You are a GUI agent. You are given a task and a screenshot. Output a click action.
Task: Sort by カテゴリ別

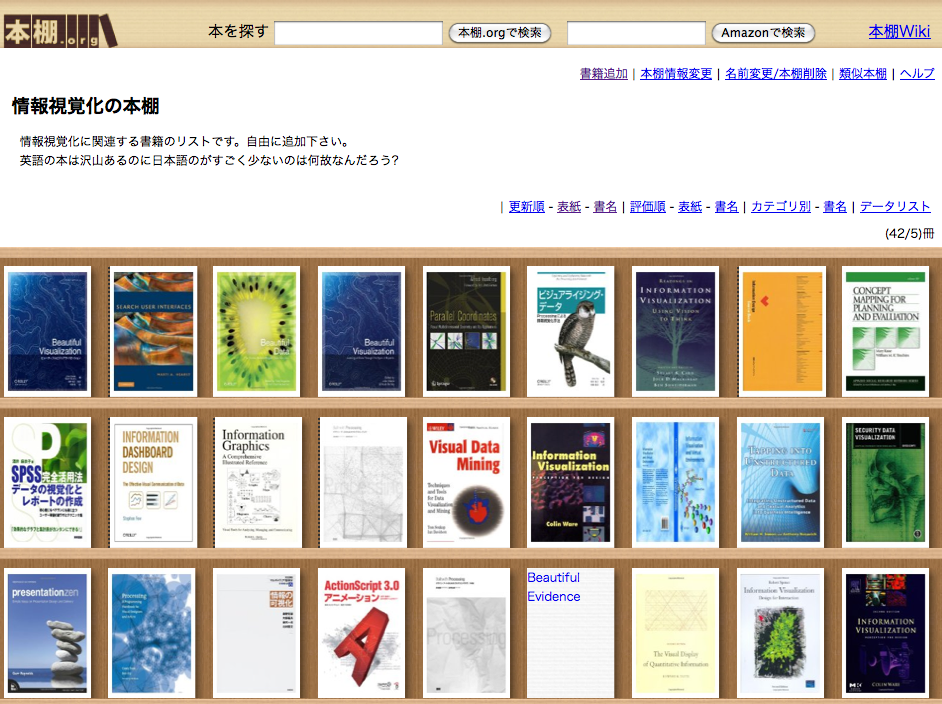tap(781, 207)
